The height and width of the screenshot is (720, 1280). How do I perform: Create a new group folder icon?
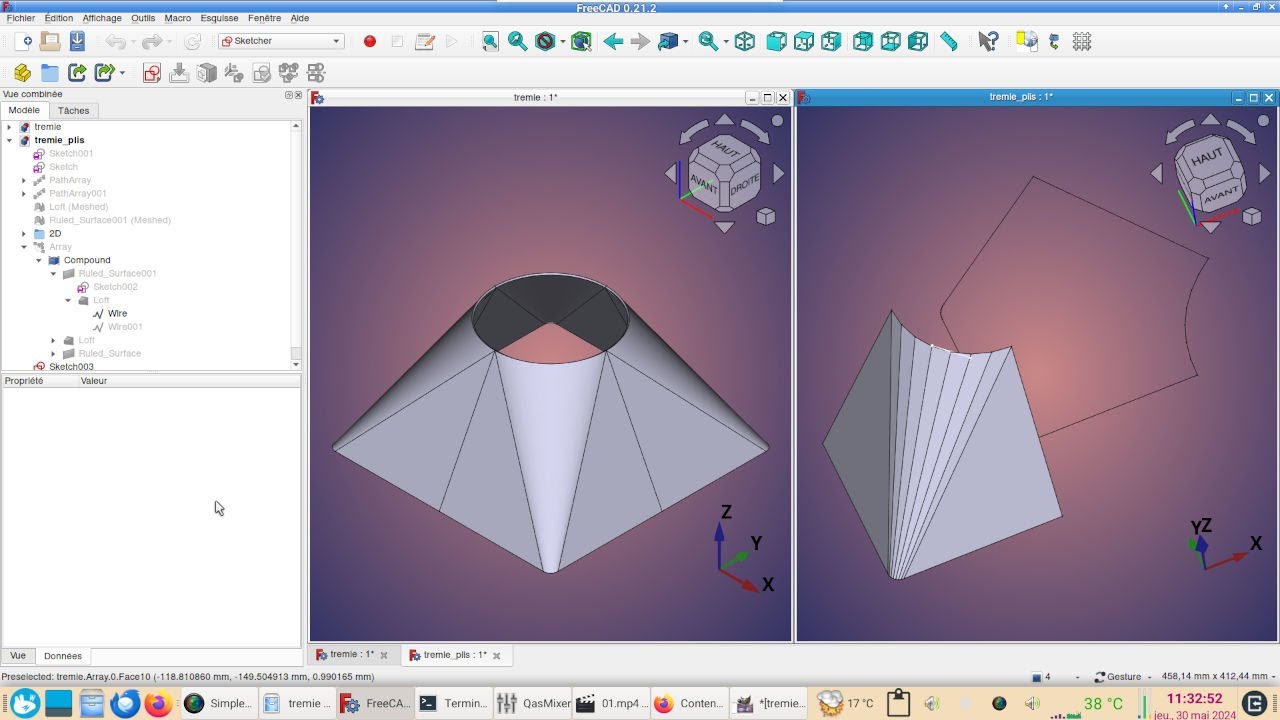(49, 73)
